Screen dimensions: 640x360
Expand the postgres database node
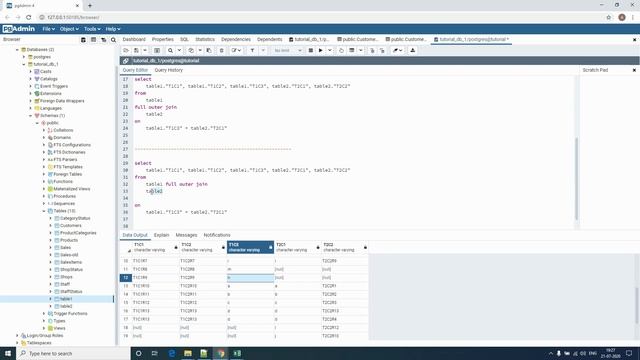(24, 57)
